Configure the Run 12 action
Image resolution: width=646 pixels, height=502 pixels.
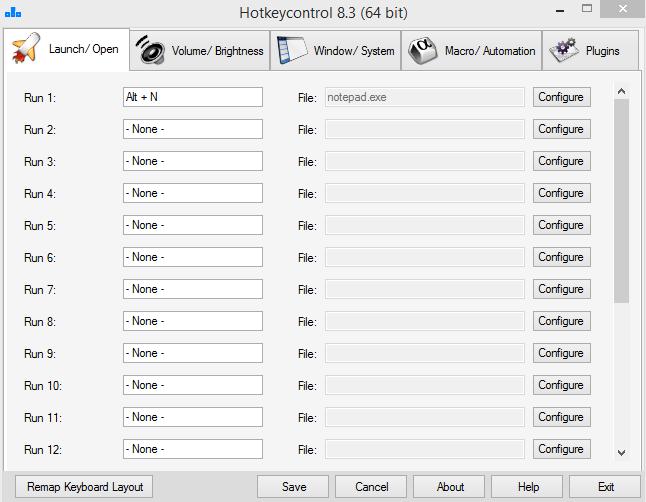[562, 449]
